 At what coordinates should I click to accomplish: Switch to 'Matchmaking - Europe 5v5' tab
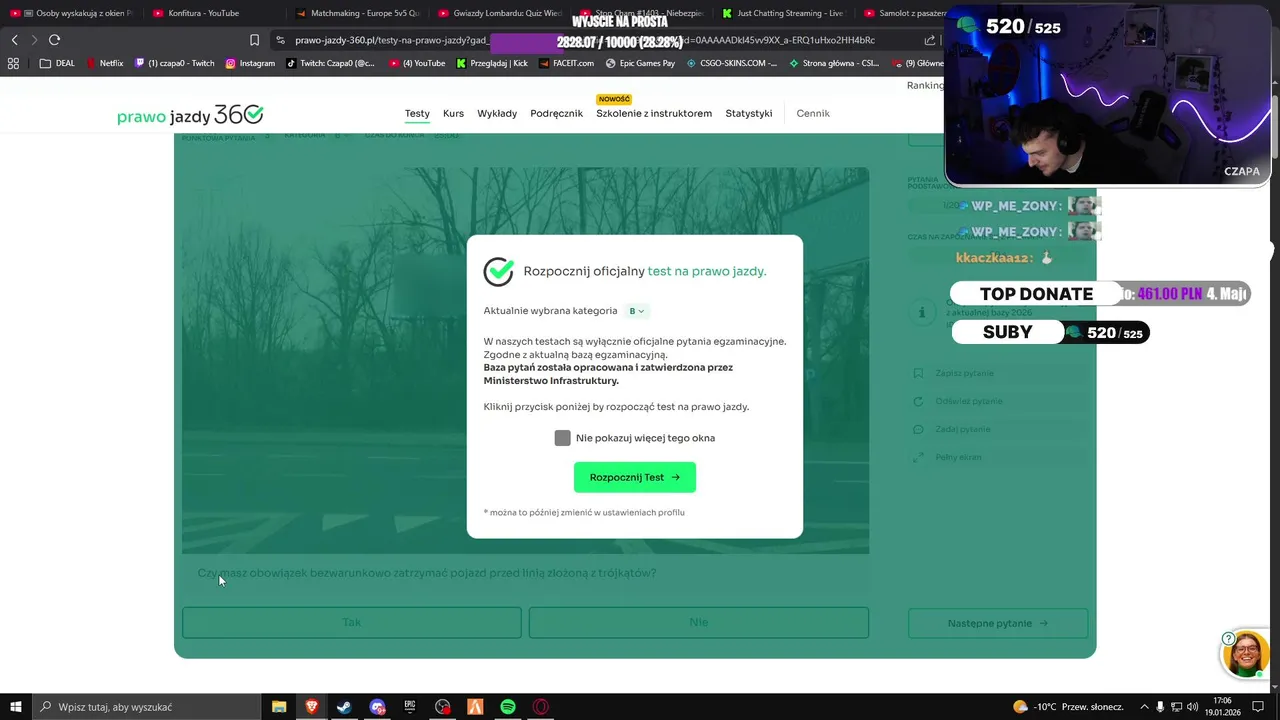point(358,13)
